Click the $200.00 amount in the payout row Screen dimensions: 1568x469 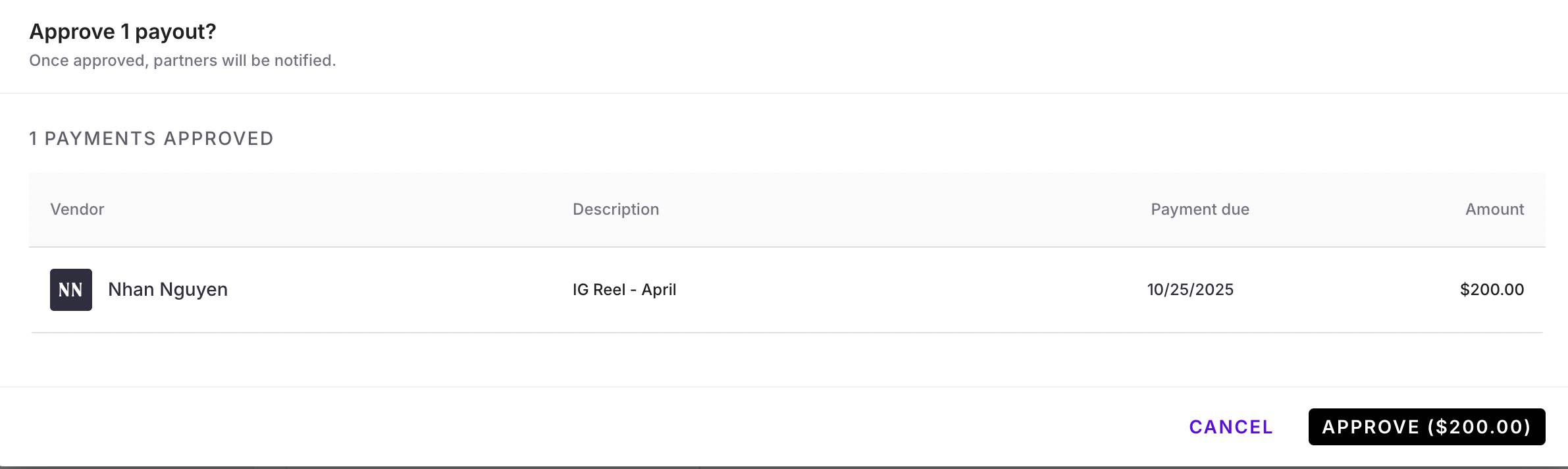click(x=1492, y=290)
